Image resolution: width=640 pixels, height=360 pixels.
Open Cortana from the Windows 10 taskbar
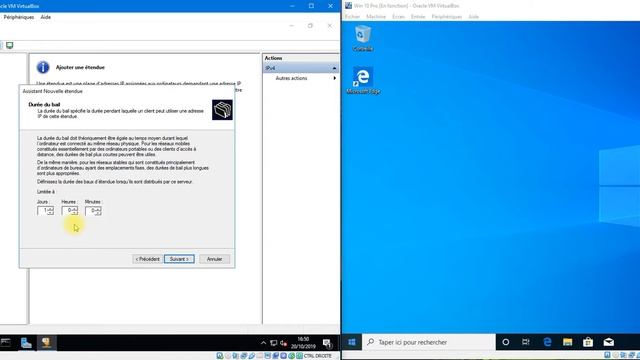pos(506,342)
